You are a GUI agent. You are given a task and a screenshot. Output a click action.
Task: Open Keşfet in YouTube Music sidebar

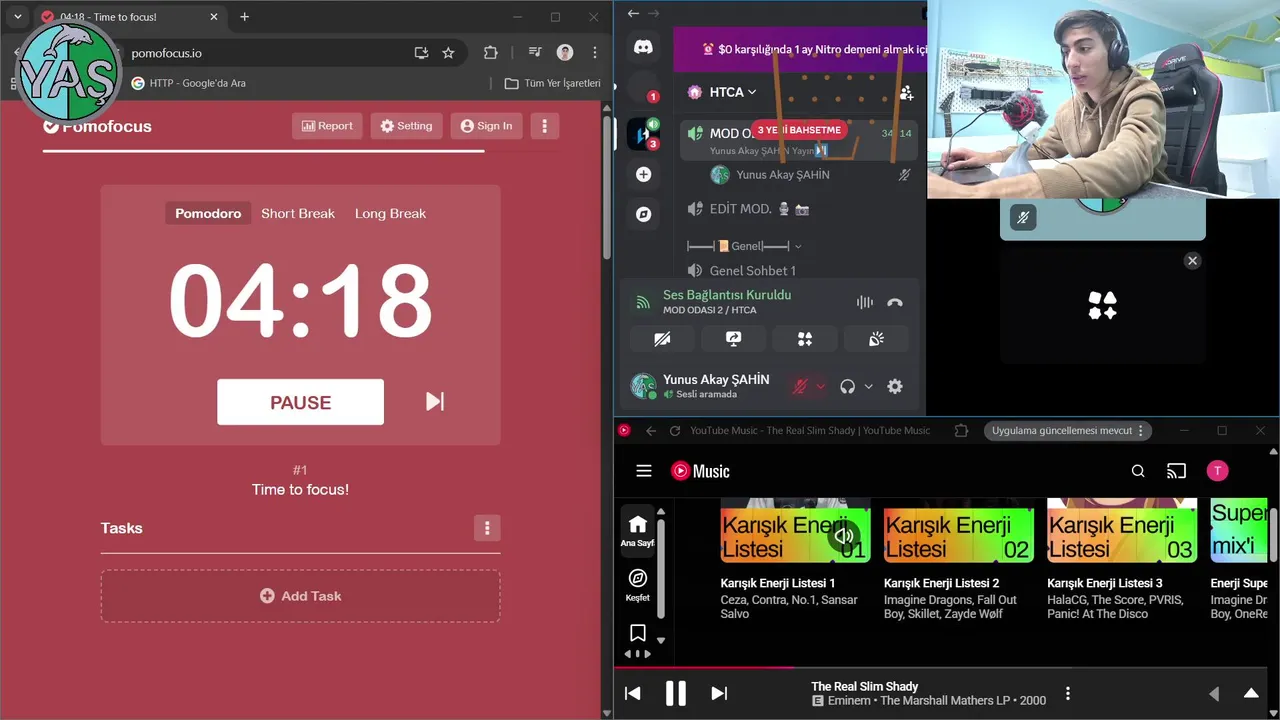[638, 585]
